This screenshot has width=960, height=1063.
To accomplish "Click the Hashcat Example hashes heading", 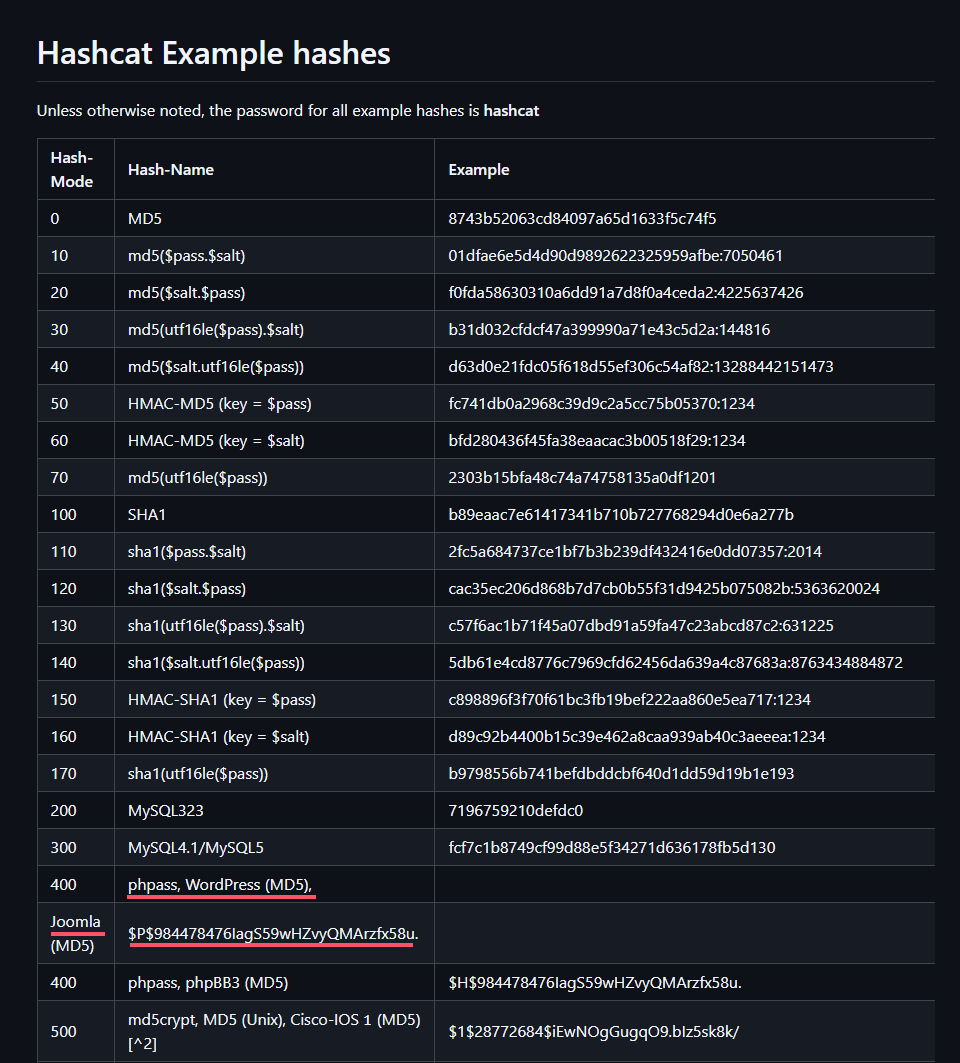I will tap(213, 53).
